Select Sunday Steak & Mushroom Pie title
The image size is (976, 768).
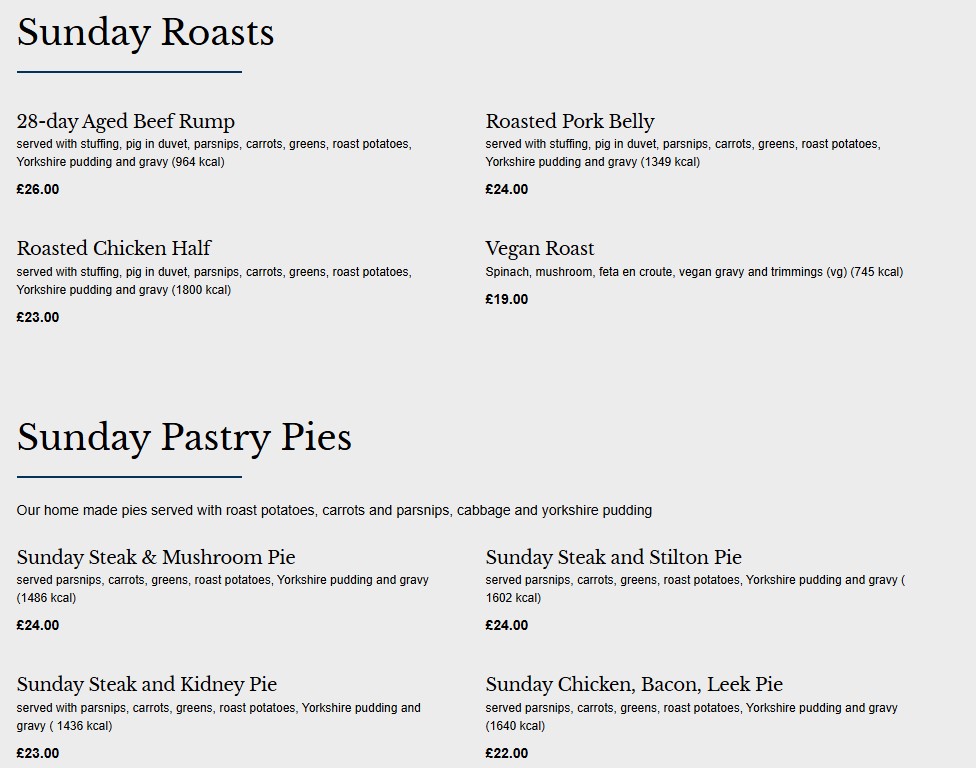coord(156,557)
